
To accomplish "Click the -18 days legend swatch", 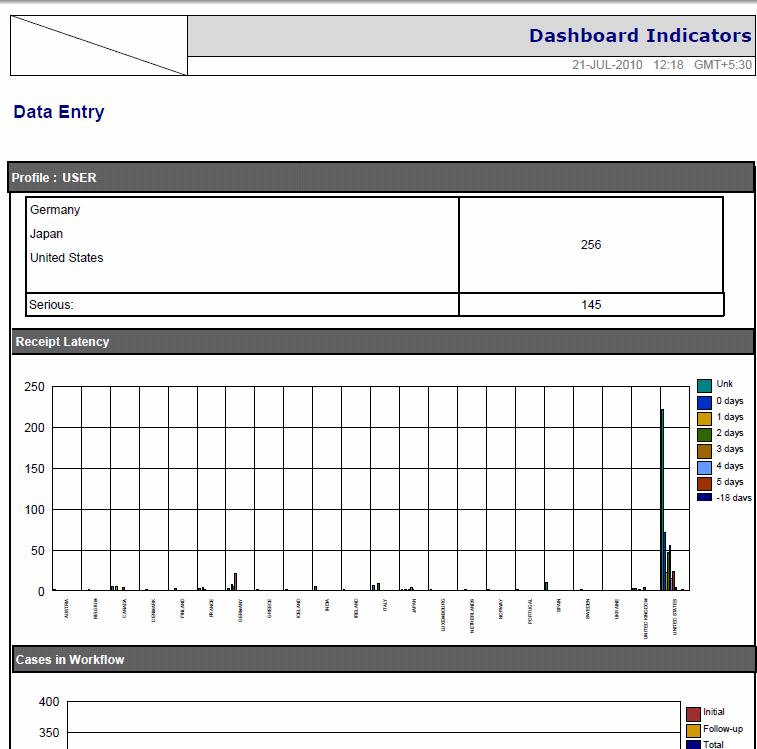I will click(x=704, y=497).
